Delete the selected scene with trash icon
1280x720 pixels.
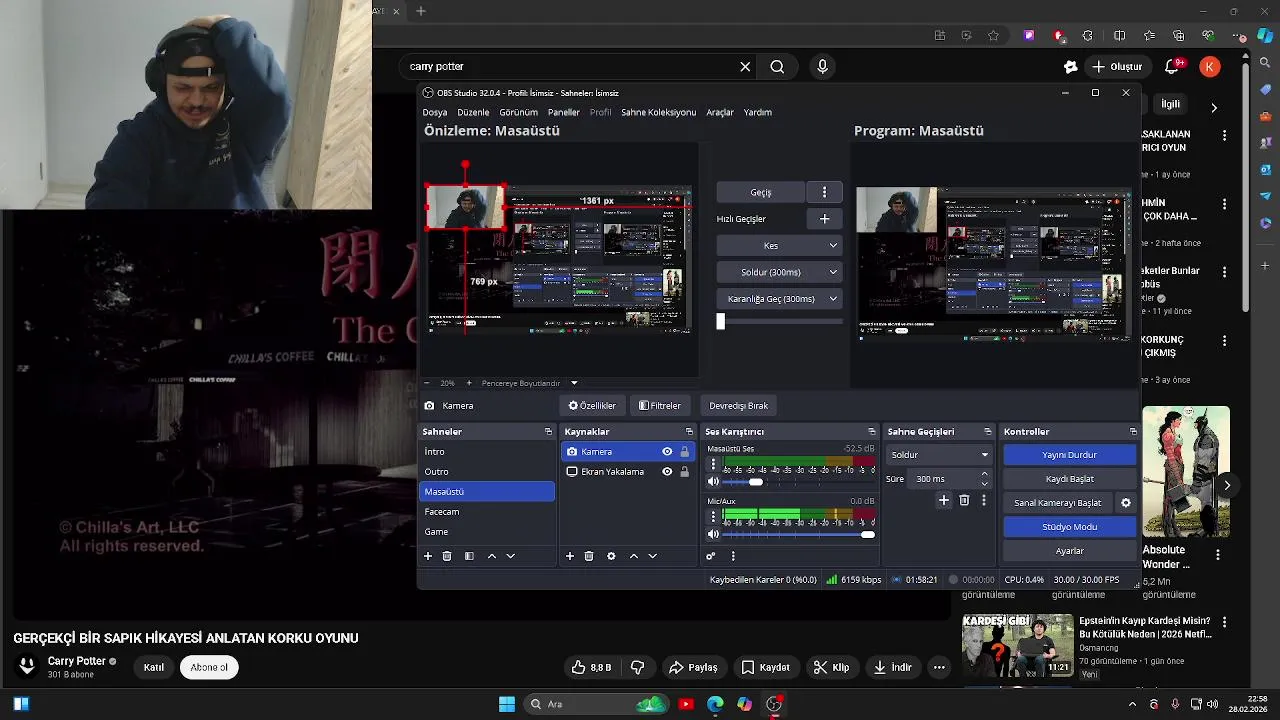click(x=447, y=556)
